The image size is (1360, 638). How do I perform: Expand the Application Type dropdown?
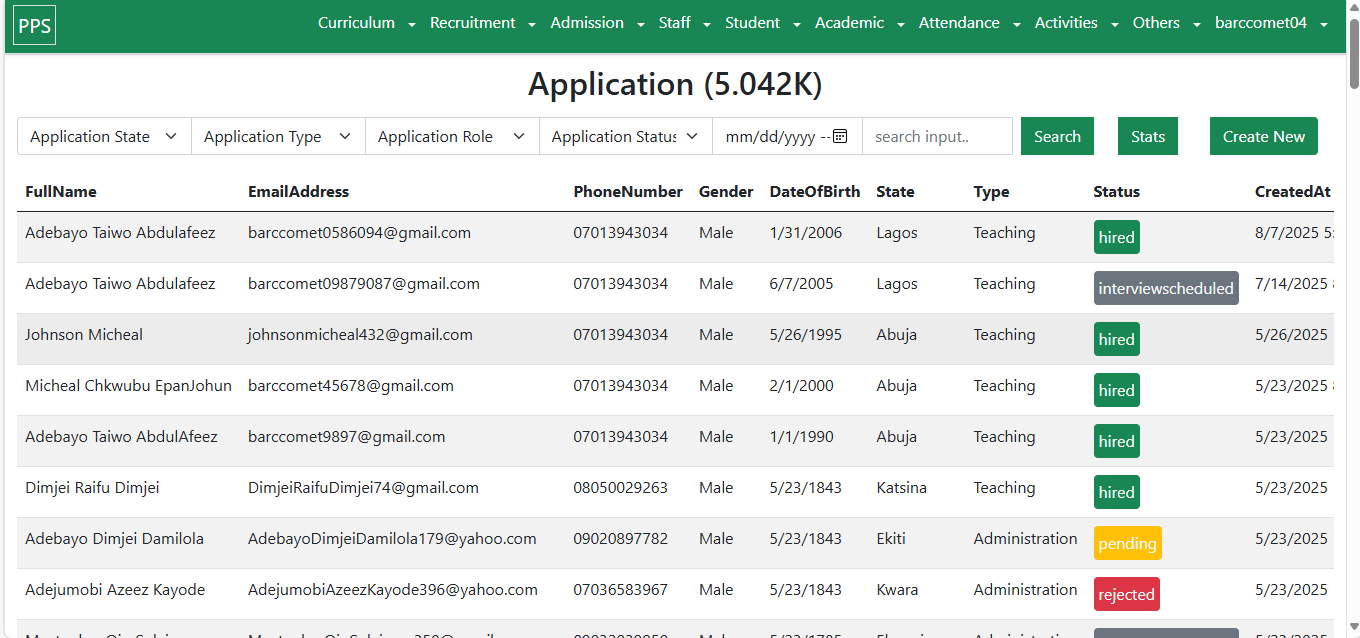[x=278, y=137]
